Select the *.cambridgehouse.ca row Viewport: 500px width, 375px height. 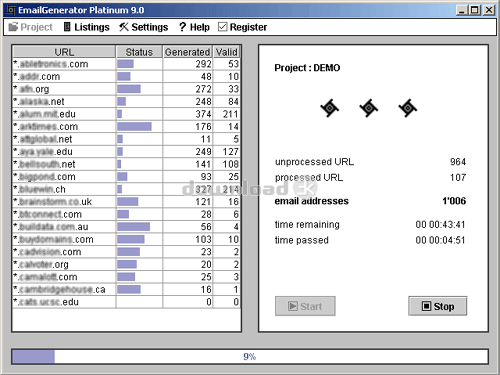126,290
